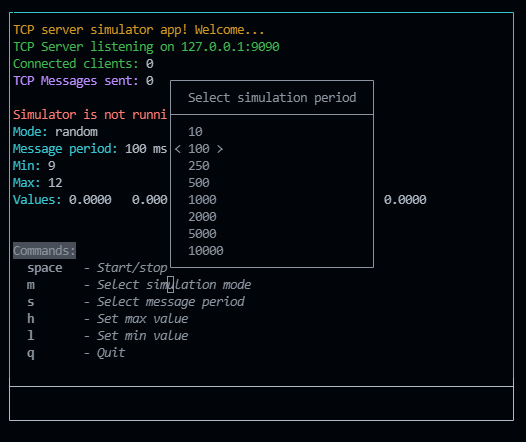Click the 's - Select message period' command
Screen dimensions: 526x442
[x=136, y=302]
